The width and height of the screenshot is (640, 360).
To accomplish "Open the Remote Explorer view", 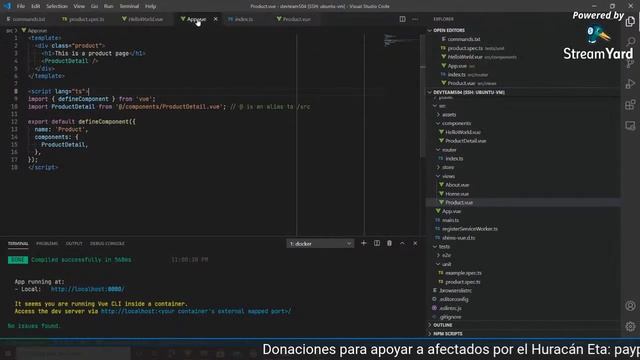I will pos(630,125).
